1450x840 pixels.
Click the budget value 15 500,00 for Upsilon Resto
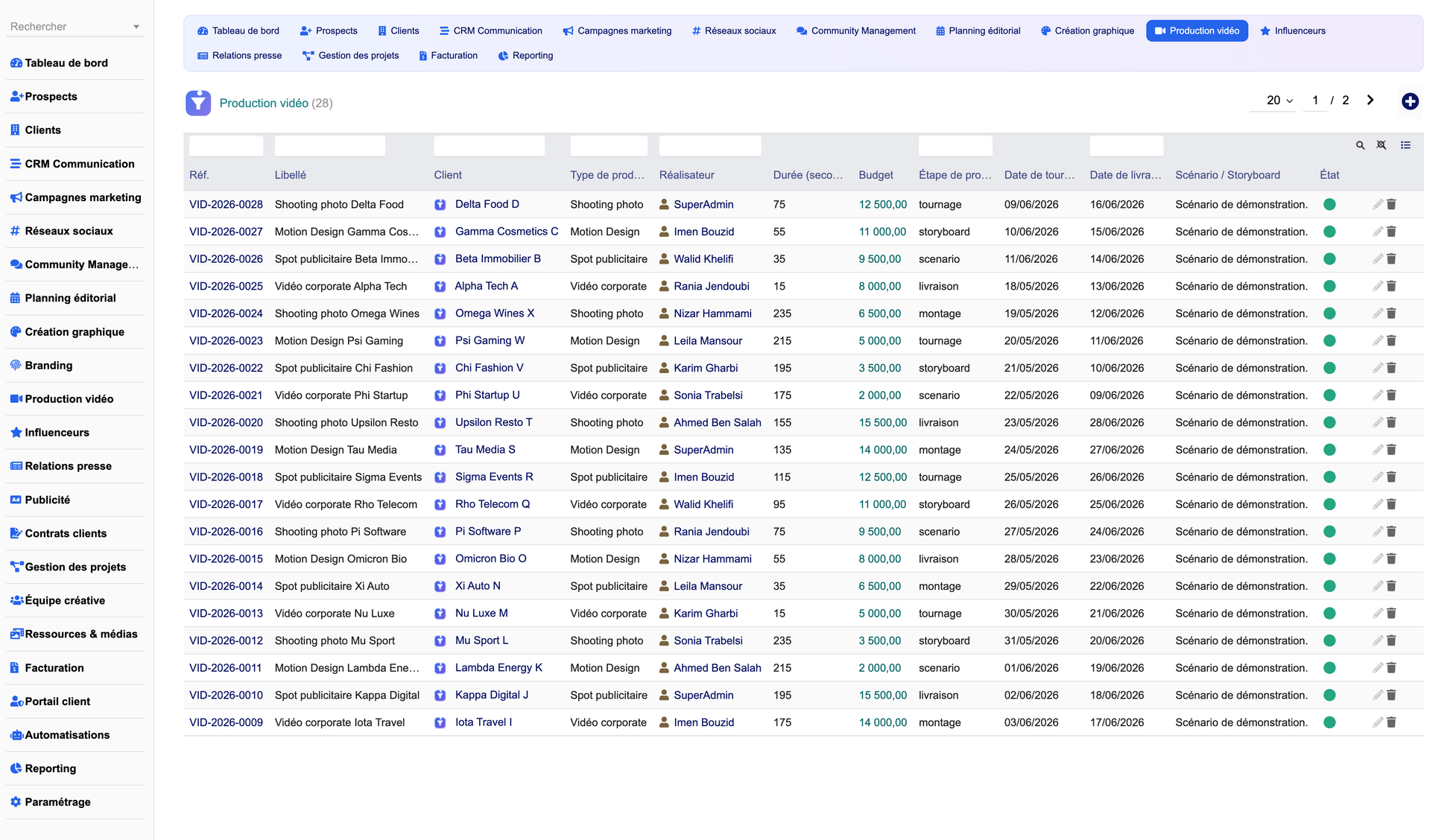click(882, 422)
